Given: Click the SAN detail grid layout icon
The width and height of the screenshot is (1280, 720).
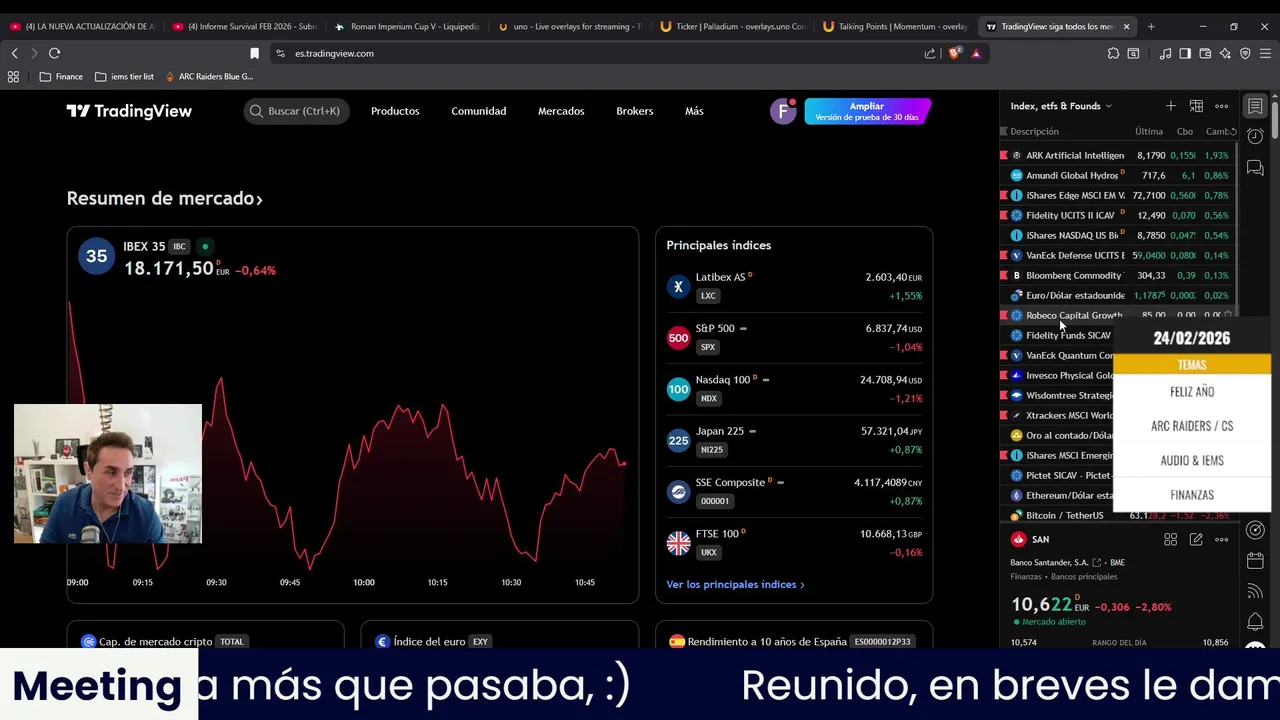Looking at the screenshot, I should pyautogui.click(x=1170, y=539).
